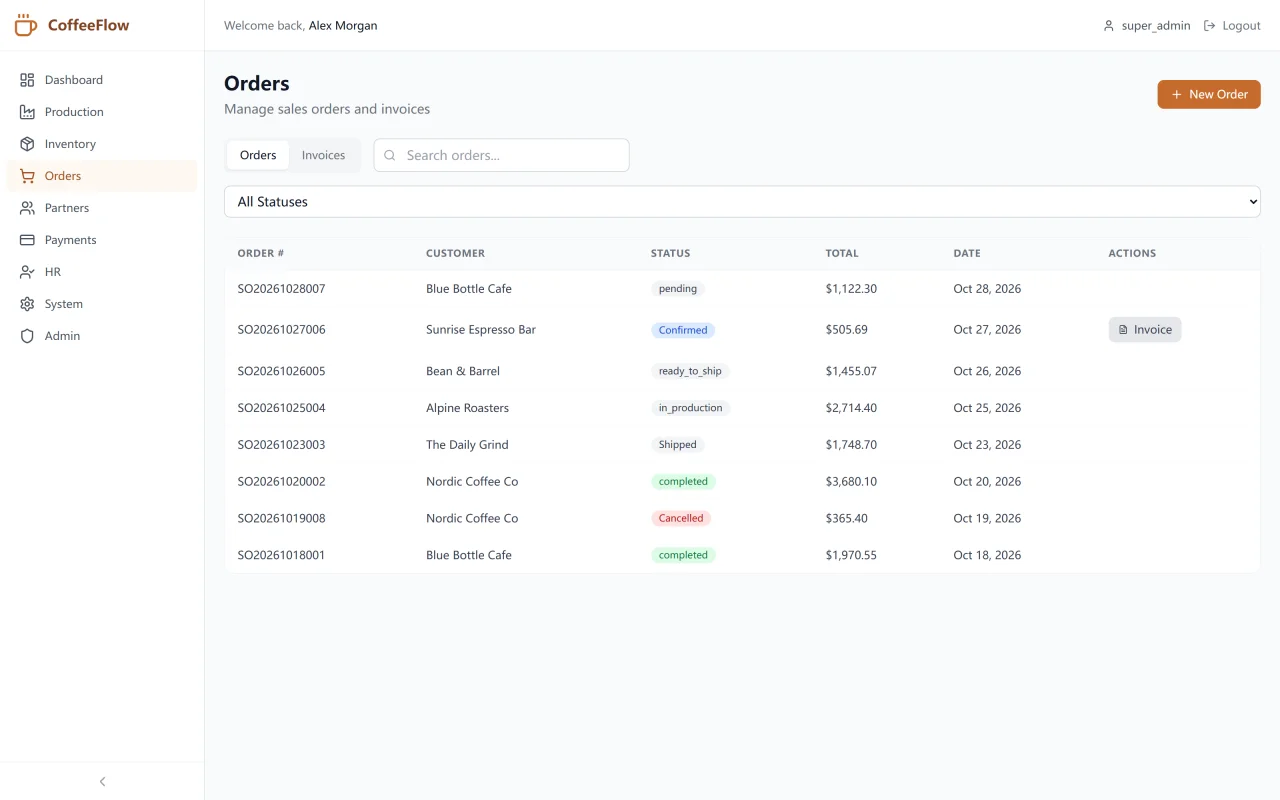Click the Dashboard grid icon
Image resolution: width=1280 pixels, height=800 pixels.
point(27,80)
